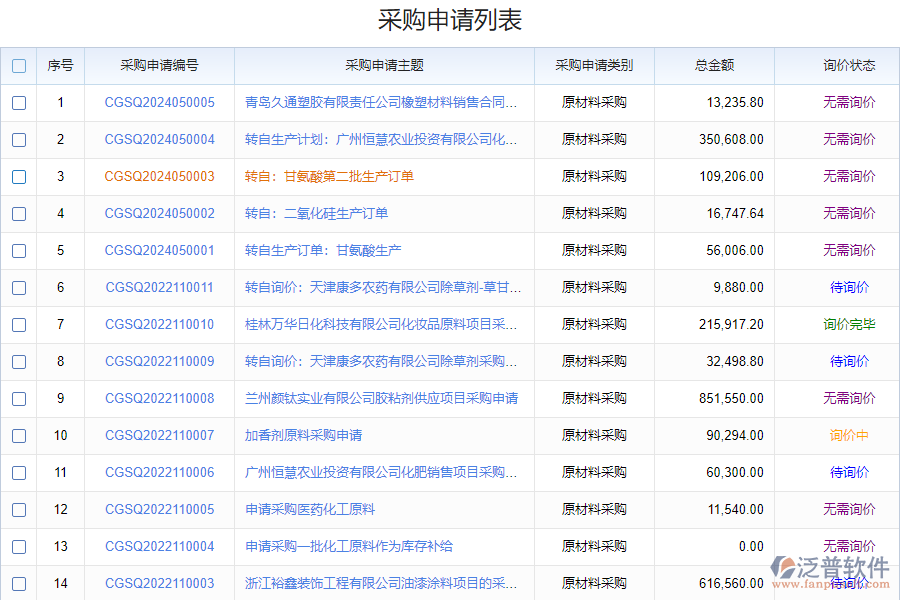This screenshot has height=600, width=900.
Task: Click the 采购申请类别 column header
Action: 594,66
